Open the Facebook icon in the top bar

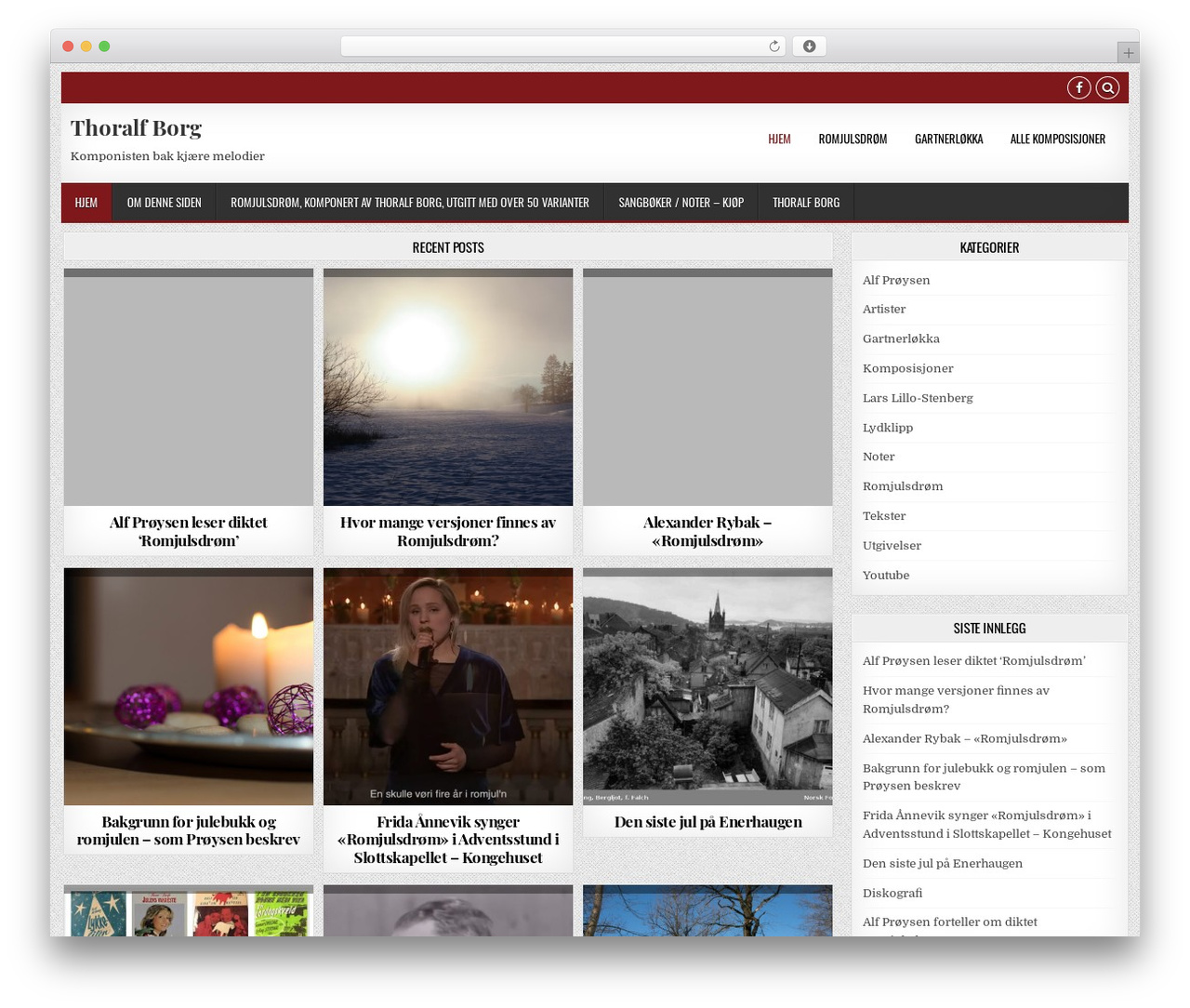1078,87
